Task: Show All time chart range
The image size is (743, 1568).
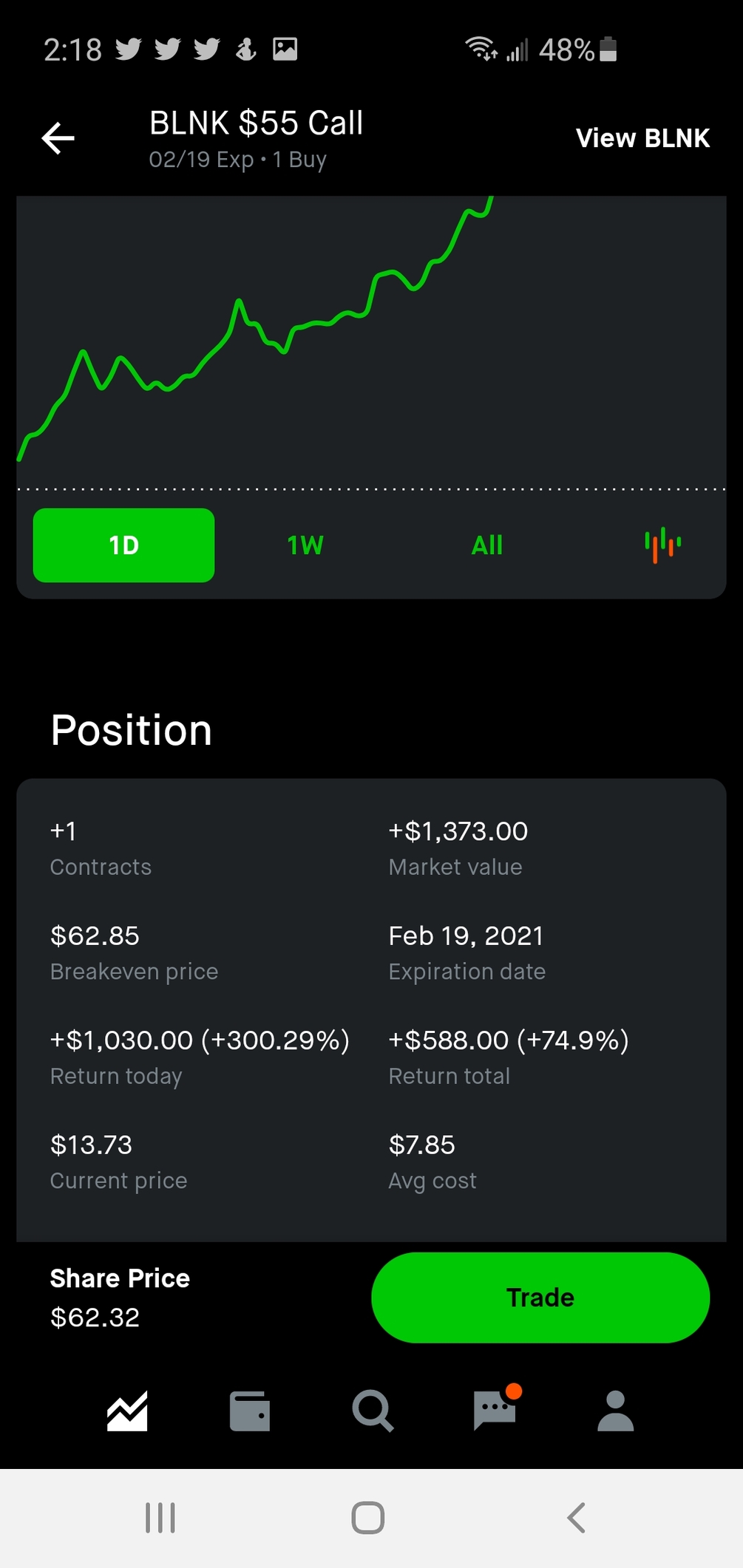Action: [487, 545]
